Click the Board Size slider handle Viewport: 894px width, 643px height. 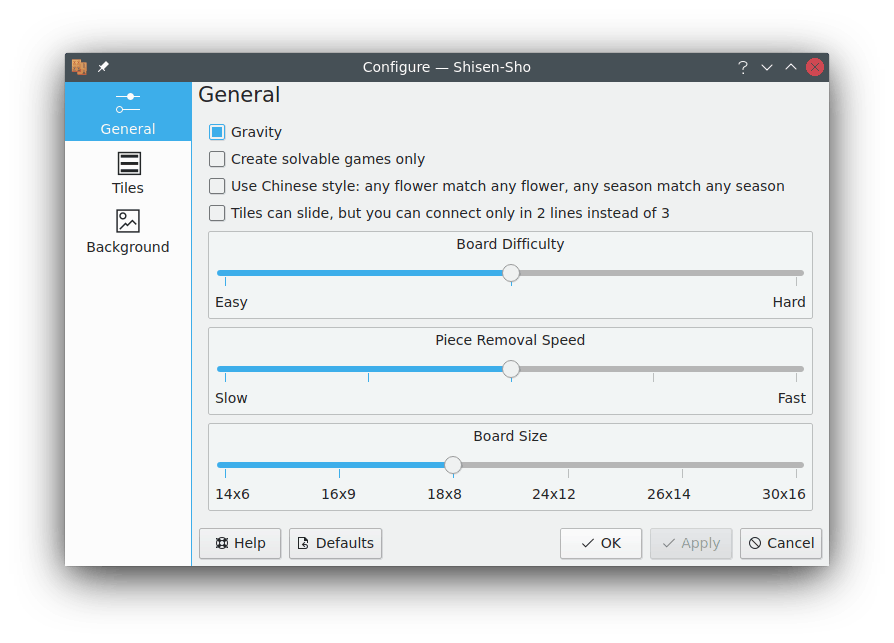coord(452,465)
